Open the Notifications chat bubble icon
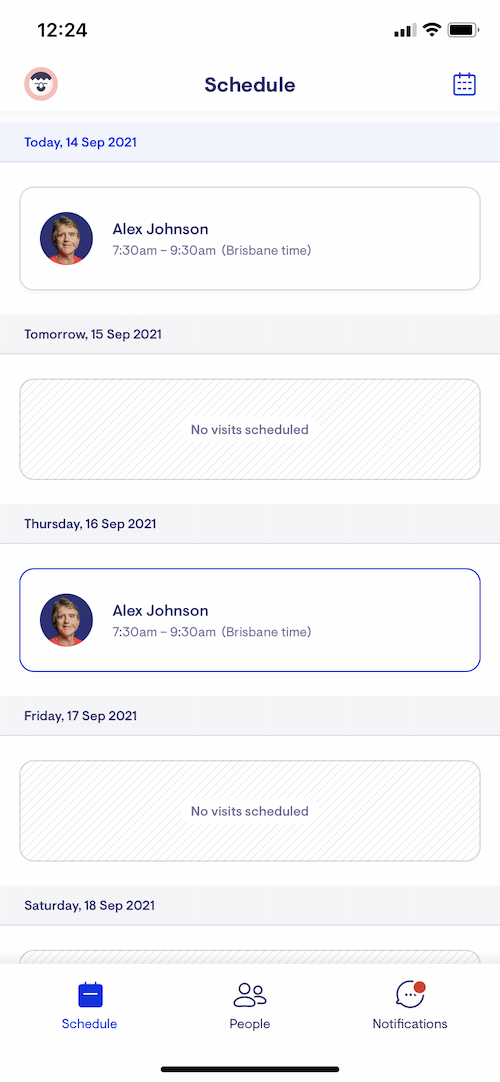 point(410,994)
